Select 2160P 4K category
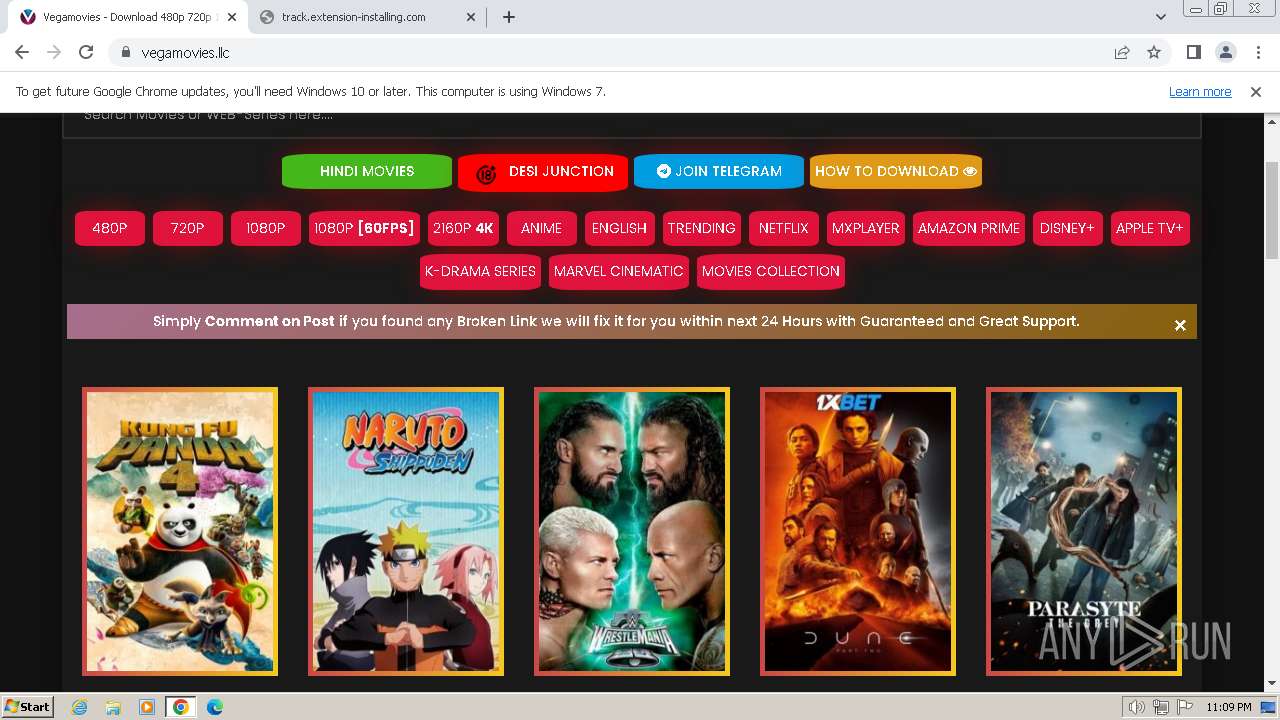 tap(463, 228)
